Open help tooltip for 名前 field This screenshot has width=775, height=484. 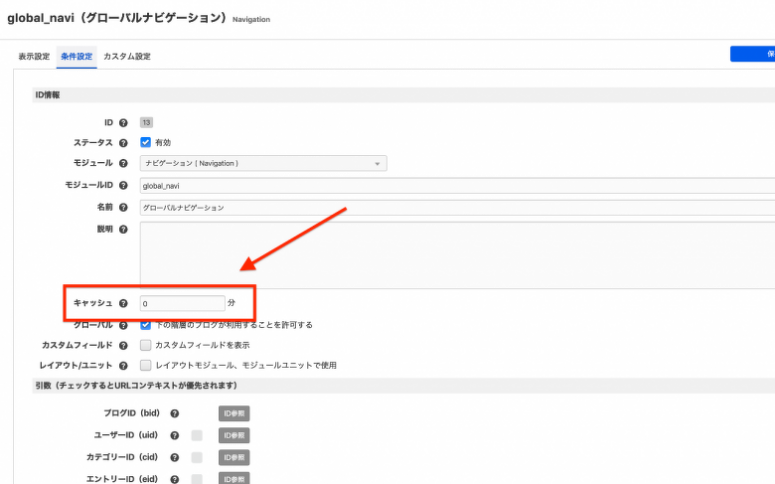124,207
